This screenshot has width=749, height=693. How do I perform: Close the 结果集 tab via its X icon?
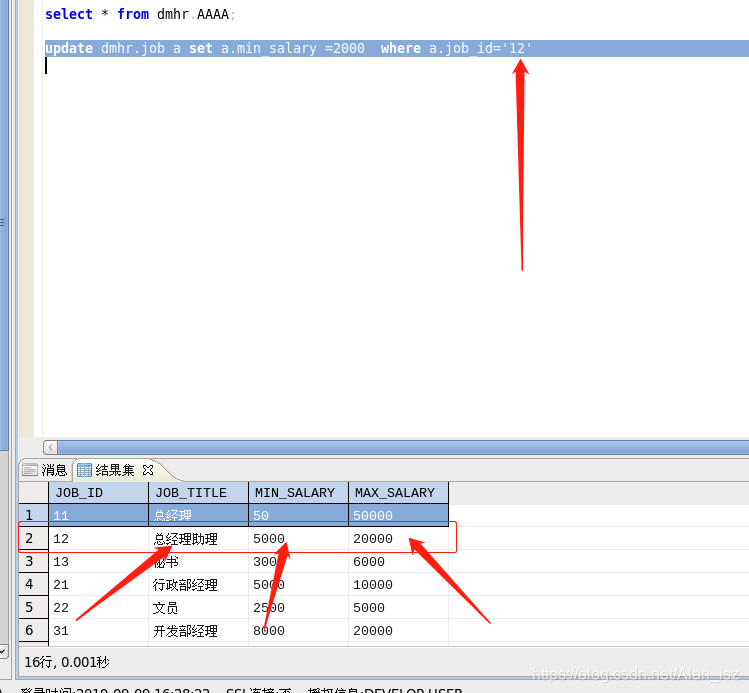click(148, 470)
